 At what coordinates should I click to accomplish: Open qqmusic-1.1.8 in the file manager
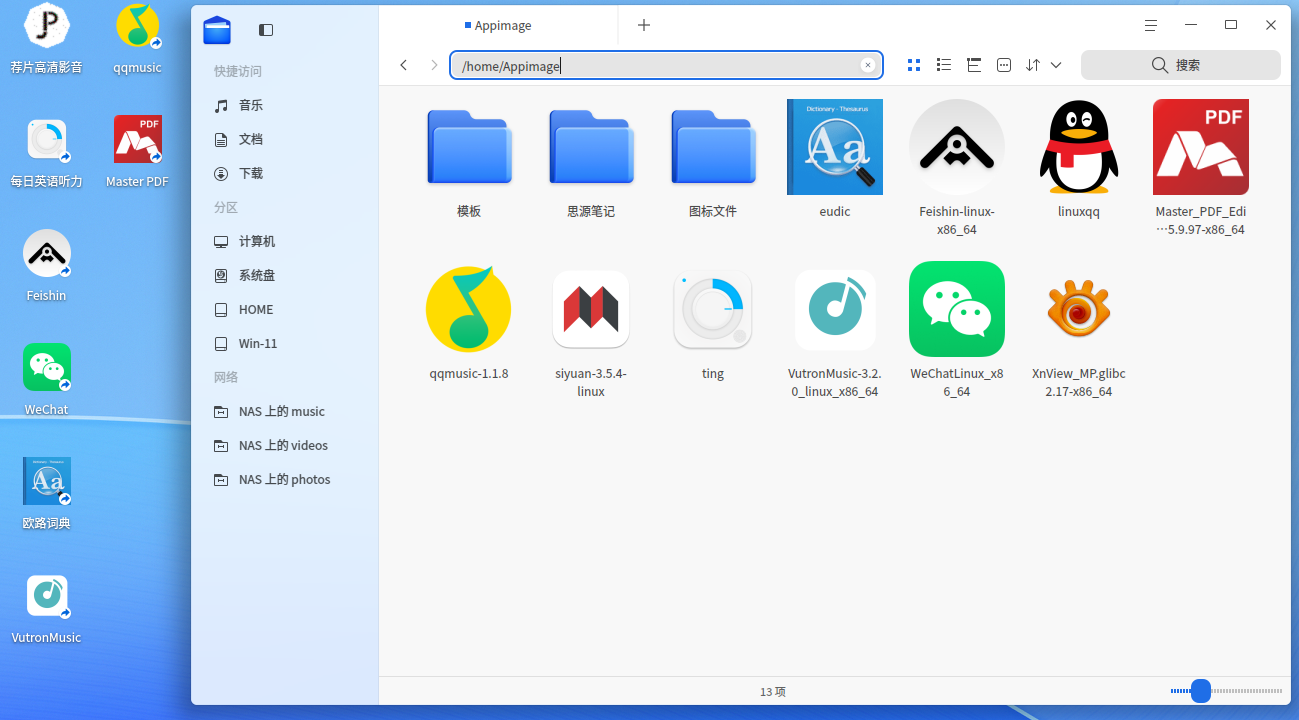tap(468, 309)
